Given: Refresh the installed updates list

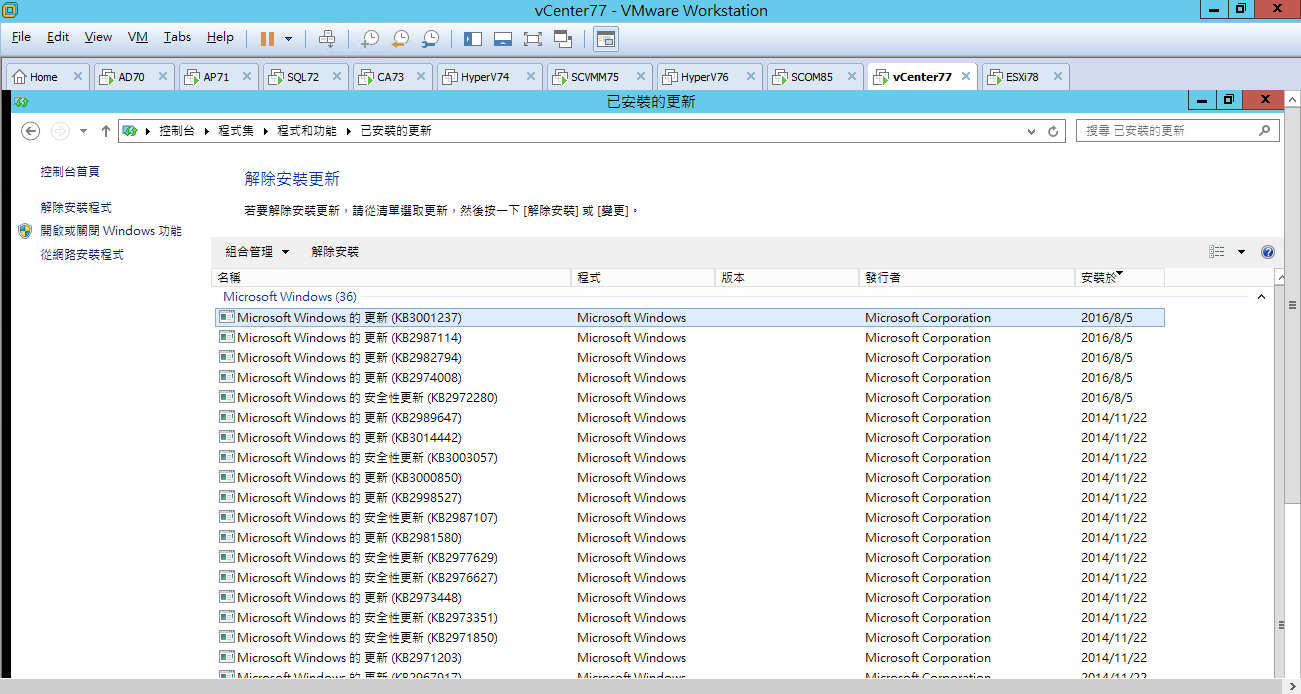Looking at the screenshot, I should tap(1053, 131).
